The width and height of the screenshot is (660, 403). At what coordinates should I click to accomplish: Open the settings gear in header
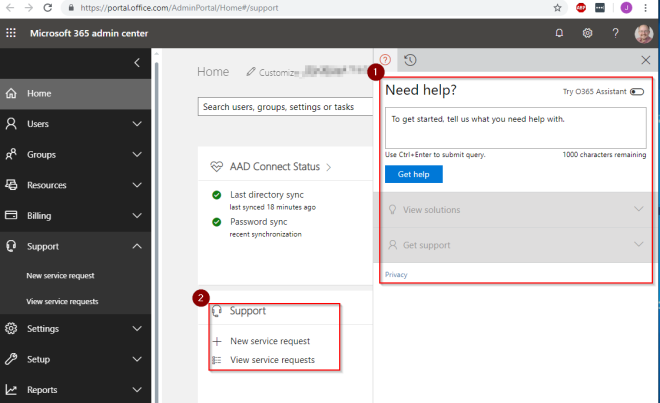[x=587, y=33]
